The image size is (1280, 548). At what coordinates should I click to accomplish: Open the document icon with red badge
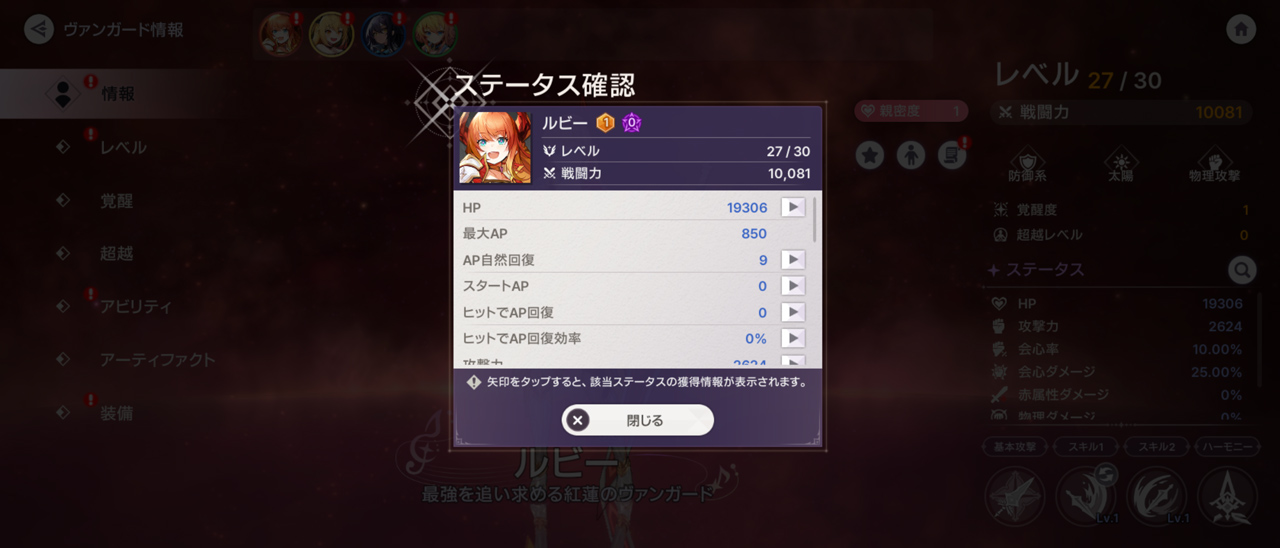952,155
